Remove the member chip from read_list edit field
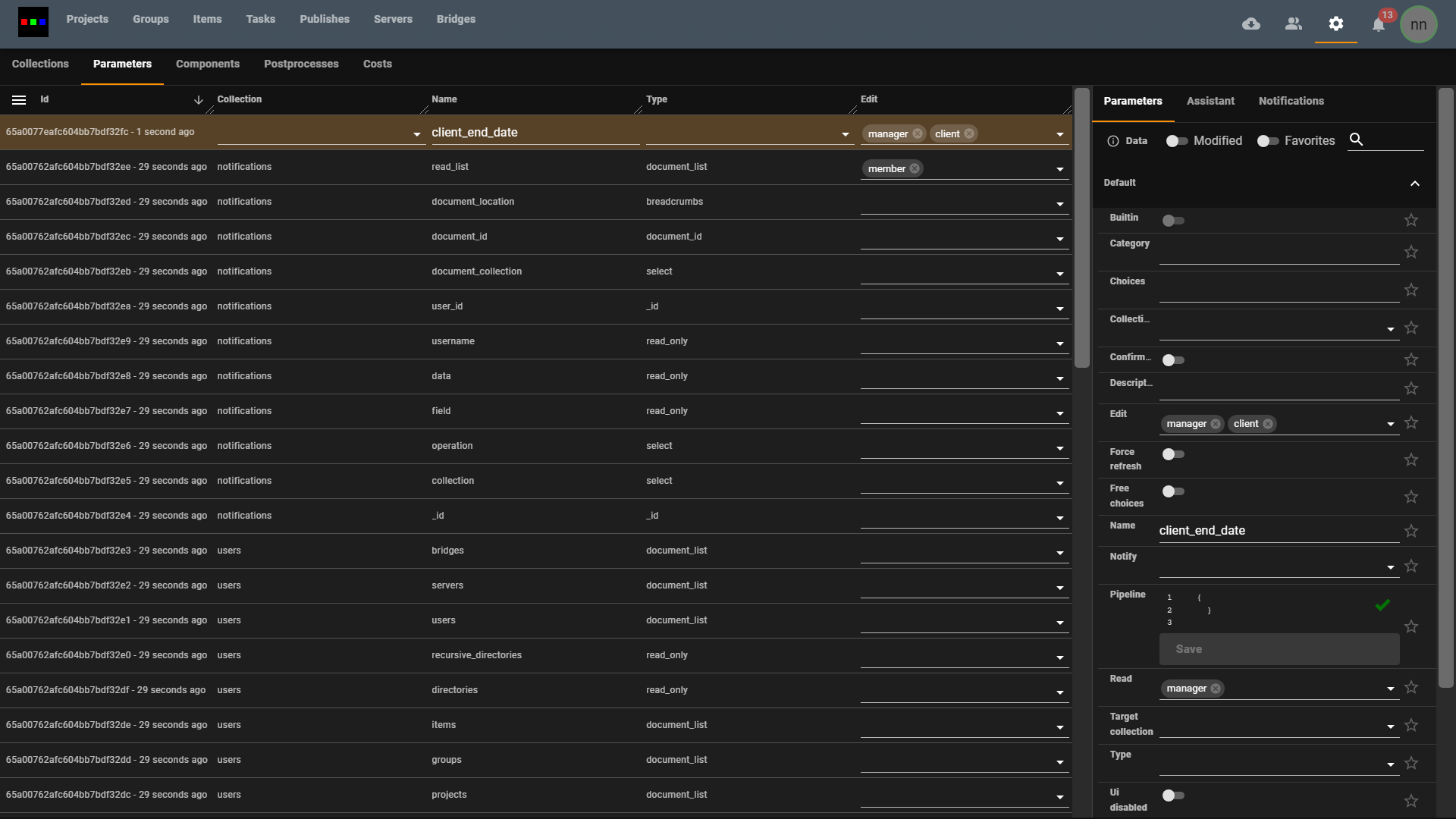The width and height of the screenshot is (1456, 819). tap(915, 168)
